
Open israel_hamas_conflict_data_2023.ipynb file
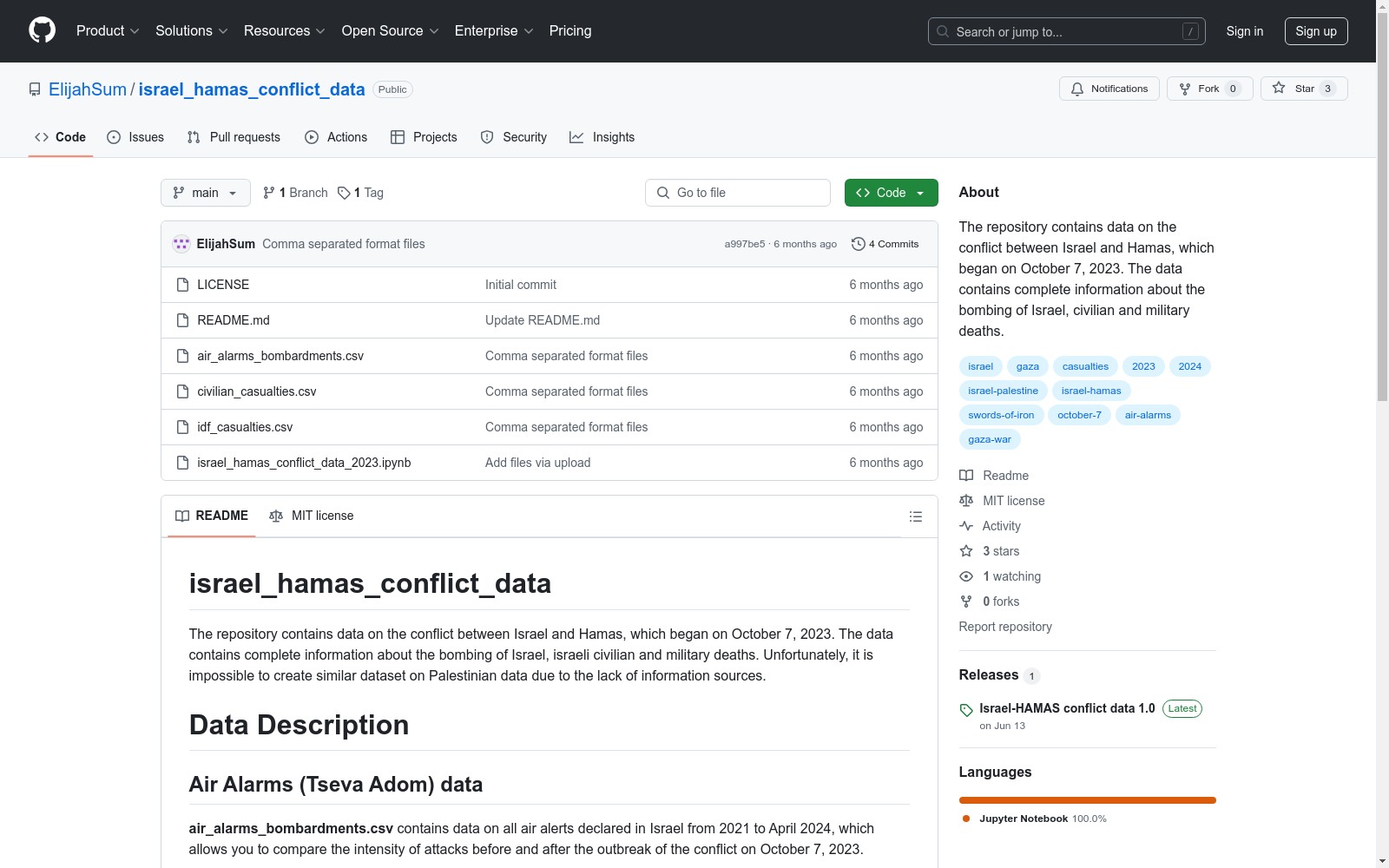pyautogui.click(x=304, y=463)
